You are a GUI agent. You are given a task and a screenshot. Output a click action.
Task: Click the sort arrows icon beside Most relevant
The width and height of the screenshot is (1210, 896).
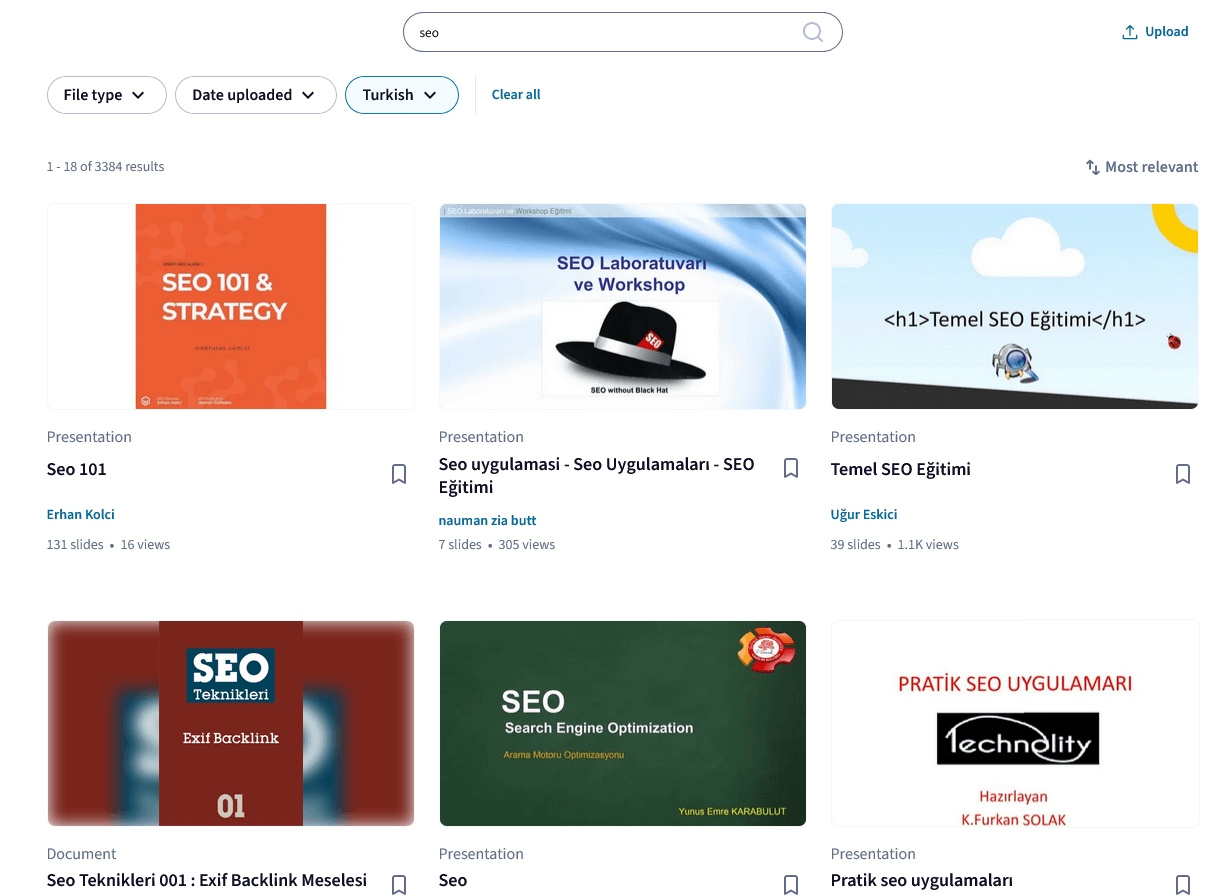pos(1092,167)
